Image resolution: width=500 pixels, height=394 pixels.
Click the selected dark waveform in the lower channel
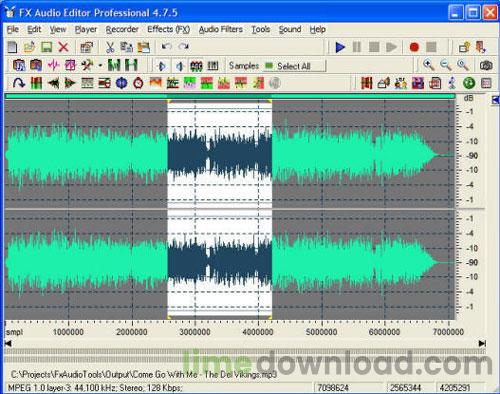coord(220,262)
